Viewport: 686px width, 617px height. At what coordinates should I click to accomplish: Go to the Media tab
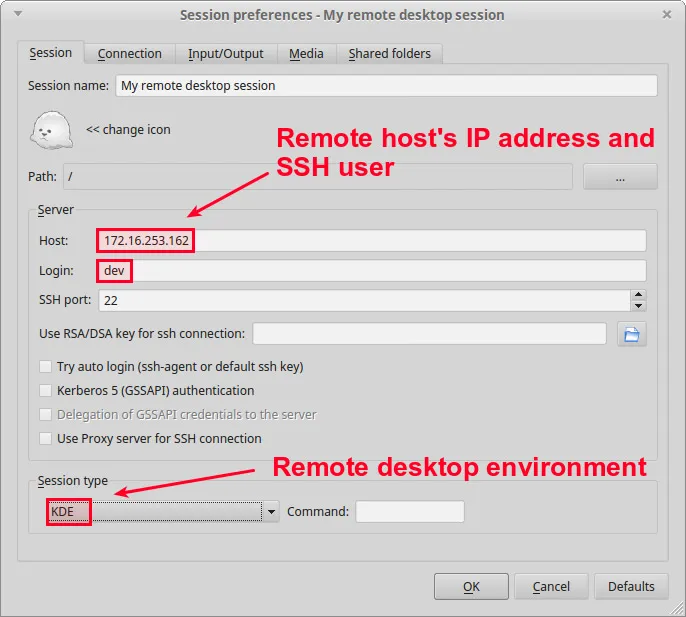pyautogui.click(x=306, y=54)
